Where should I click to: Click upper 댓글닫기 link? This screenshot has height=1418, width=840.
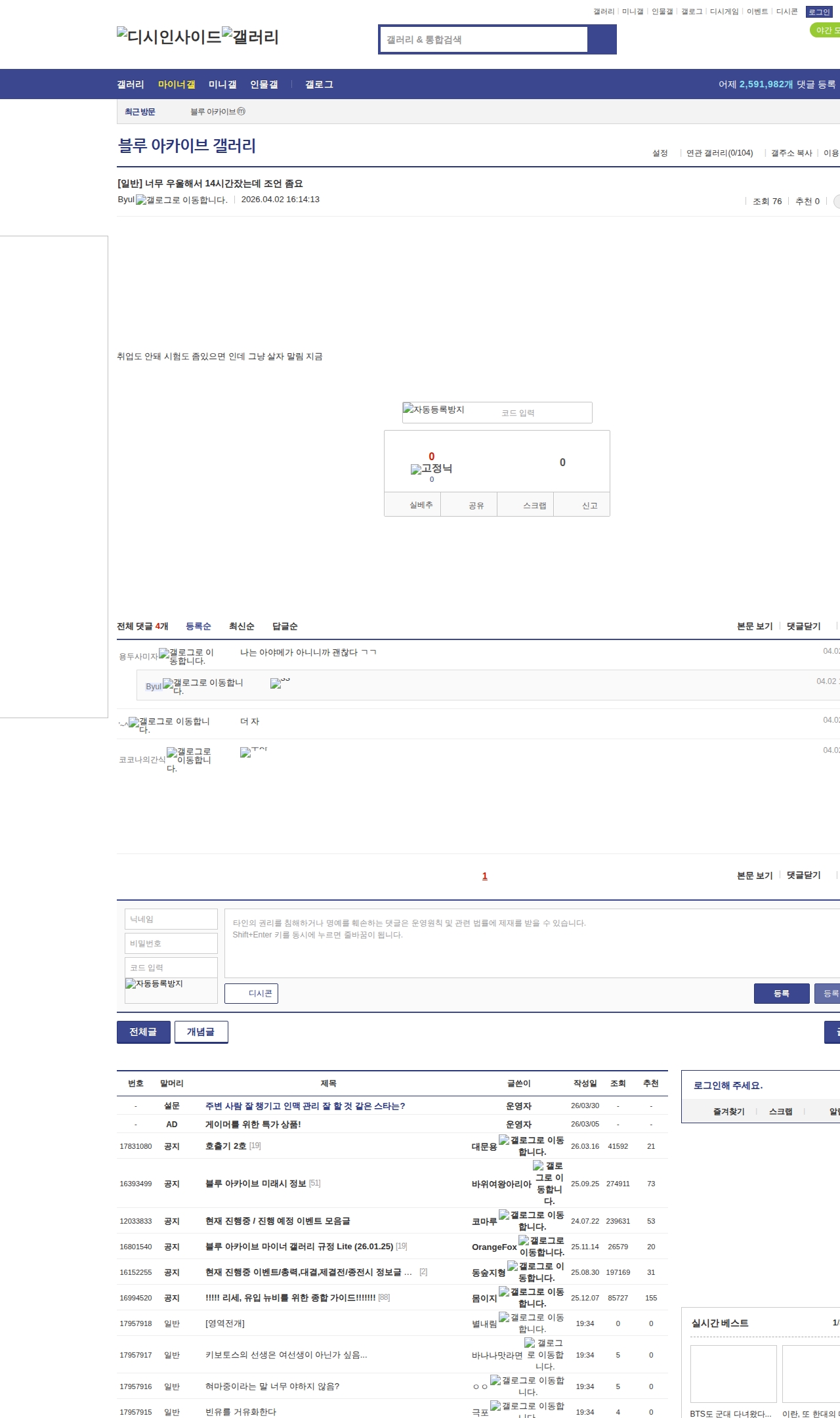point(804,626)
